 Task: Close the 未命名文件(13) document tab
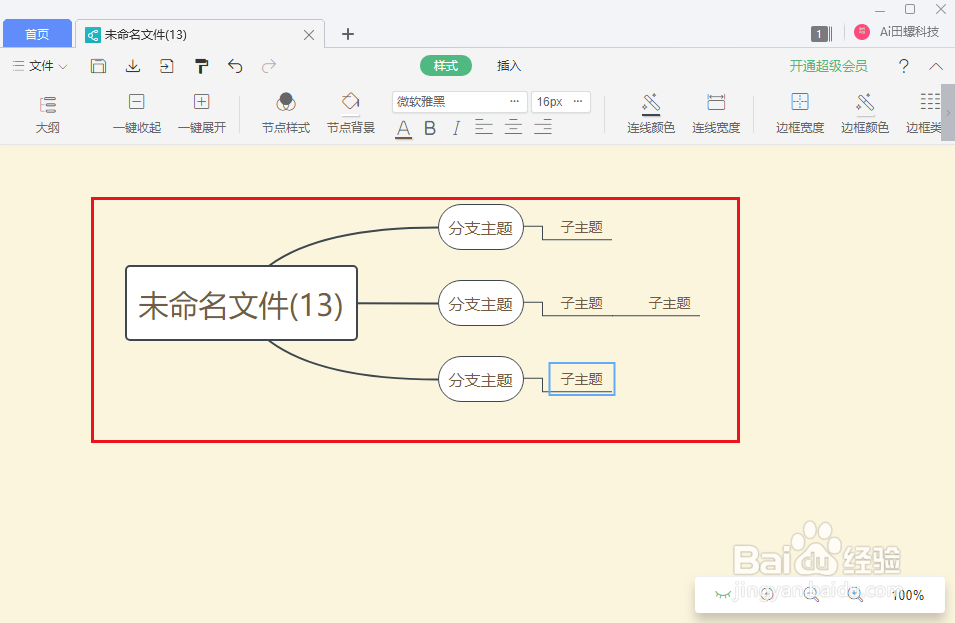coord(309,35)
